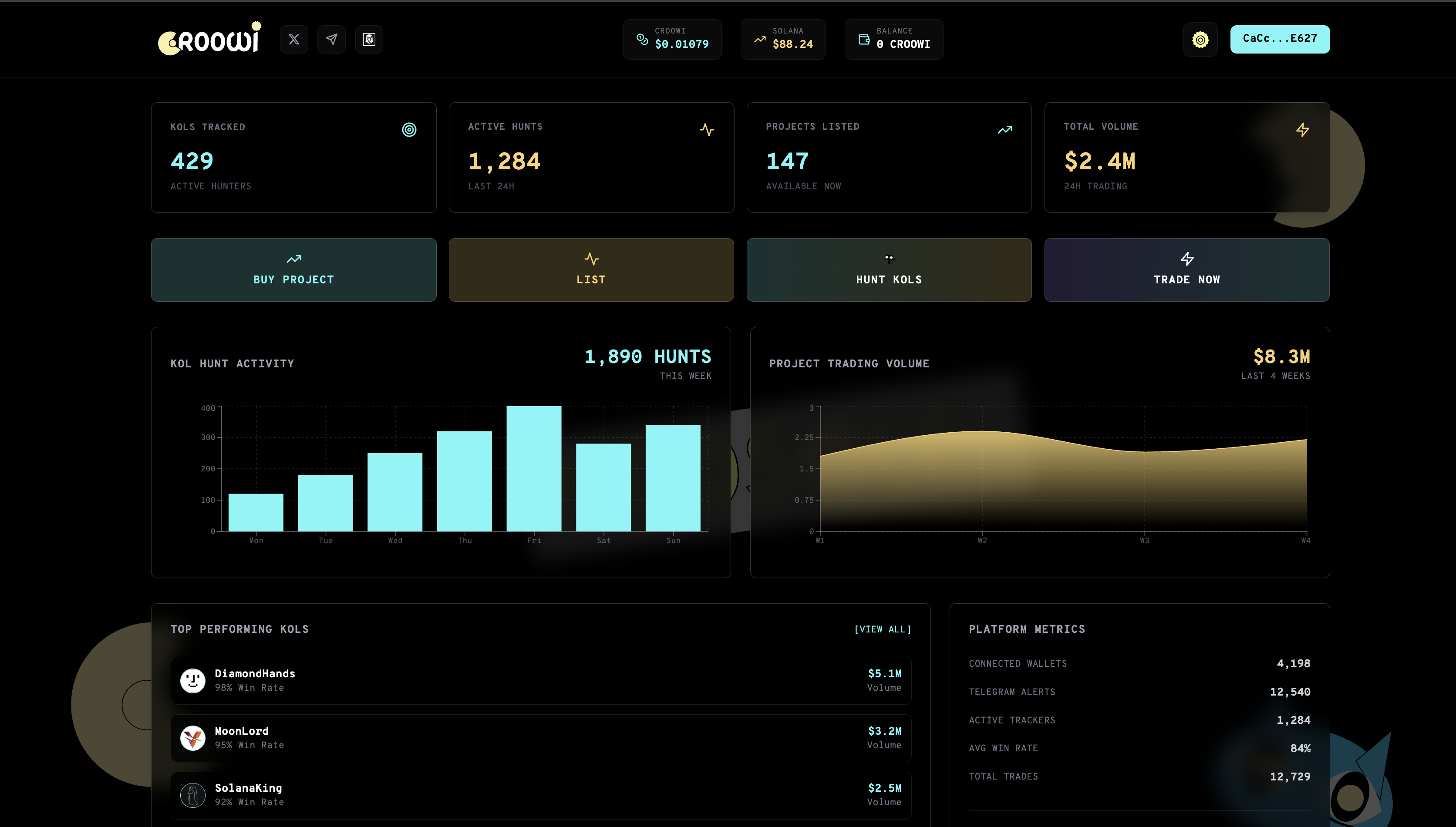
Task: Click the Active Hunts pulse icon
Action: click(x=707, y=130)
